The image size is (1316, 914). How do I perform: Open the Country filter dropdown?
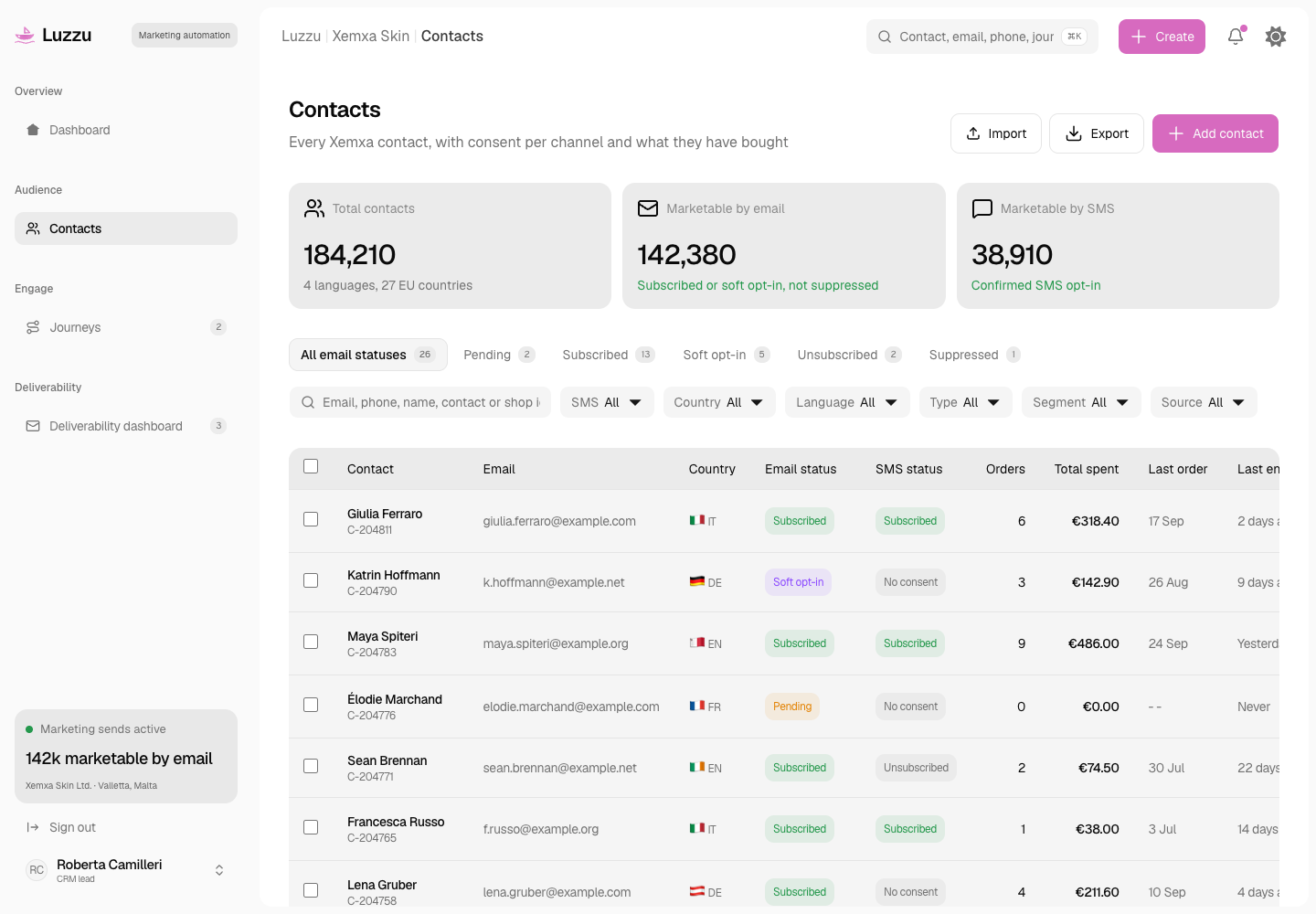719,402
